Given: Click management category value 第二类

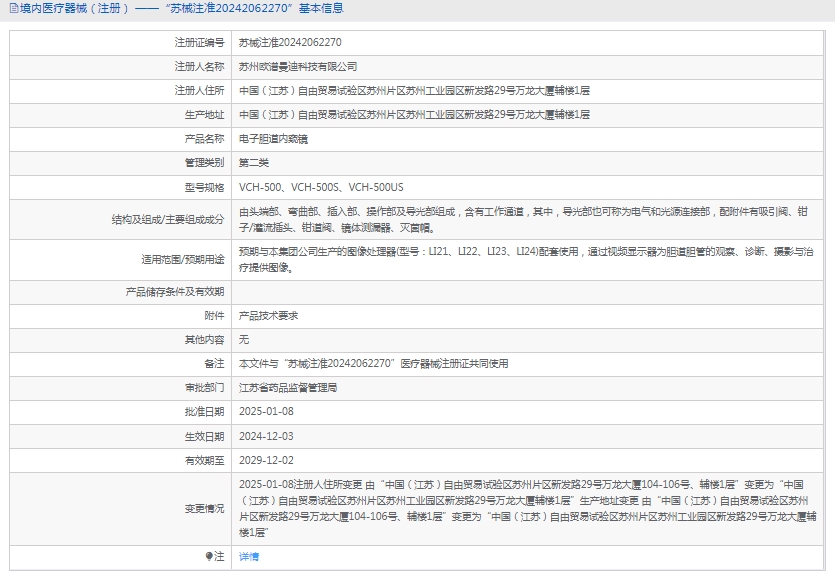Looking at the screenshot, I should coord(254,163).
